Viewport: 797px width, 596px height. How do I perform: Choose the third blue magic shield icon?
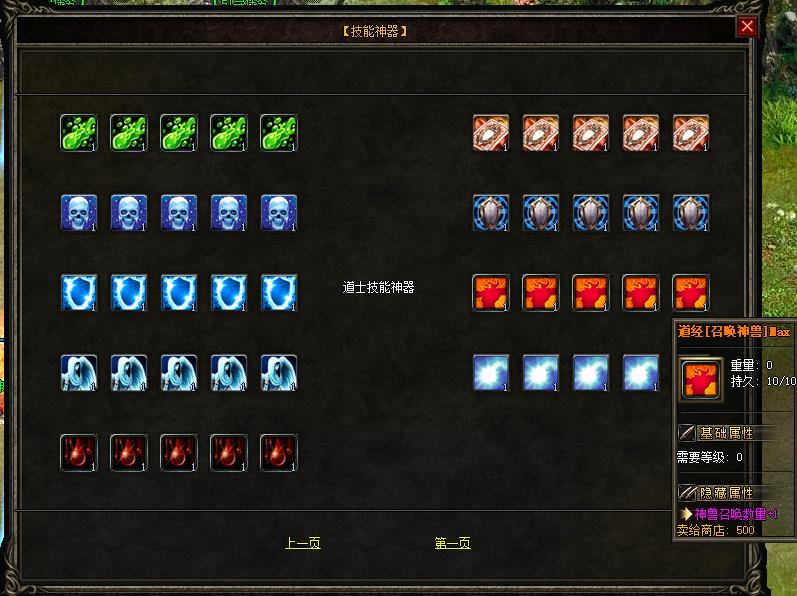pos(179,293)
